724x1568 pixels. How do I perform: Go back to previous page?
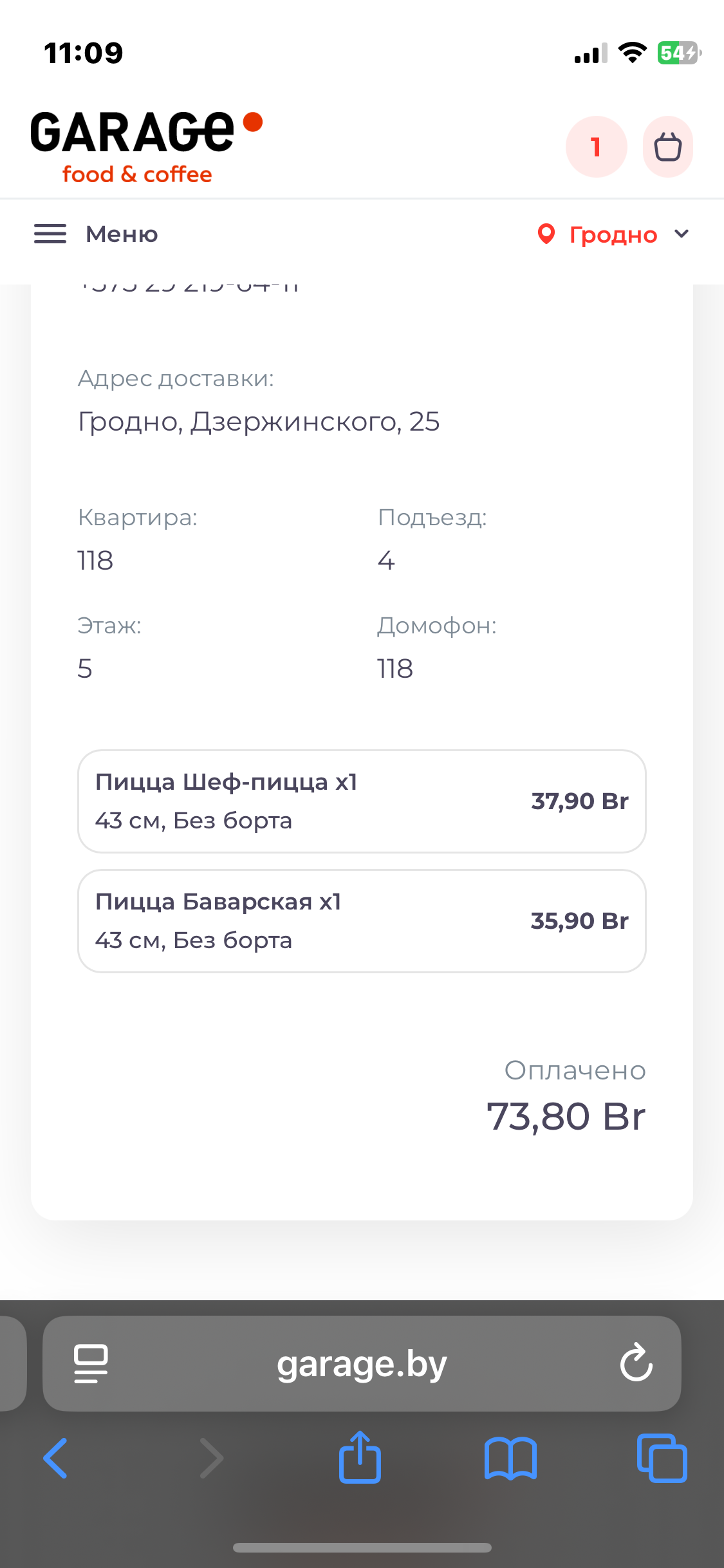56,1458
